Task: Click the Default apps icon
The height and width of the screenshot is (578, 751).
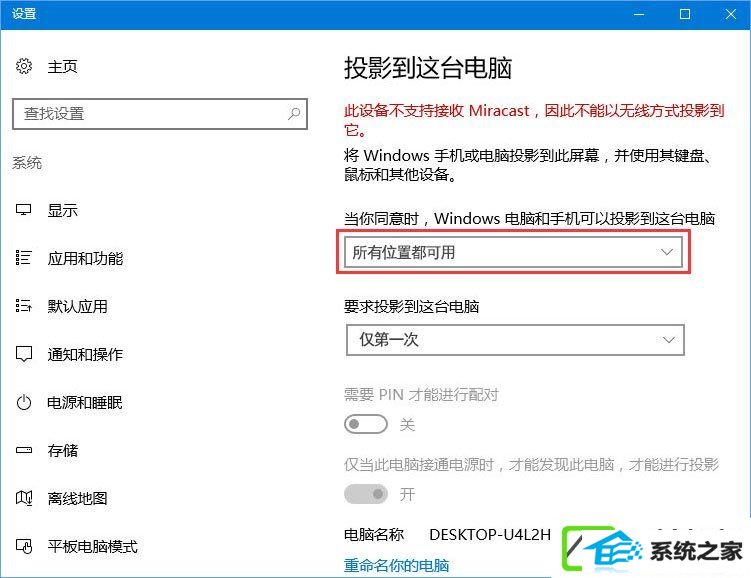Action: (23, 306)
